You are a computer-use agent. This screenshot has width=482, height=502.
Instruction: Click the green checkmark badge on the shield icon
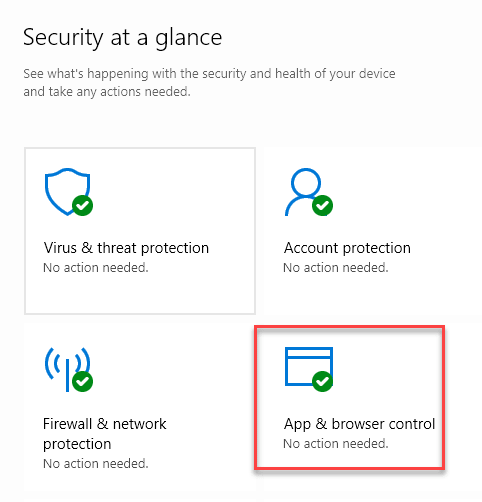pos(82,205)
